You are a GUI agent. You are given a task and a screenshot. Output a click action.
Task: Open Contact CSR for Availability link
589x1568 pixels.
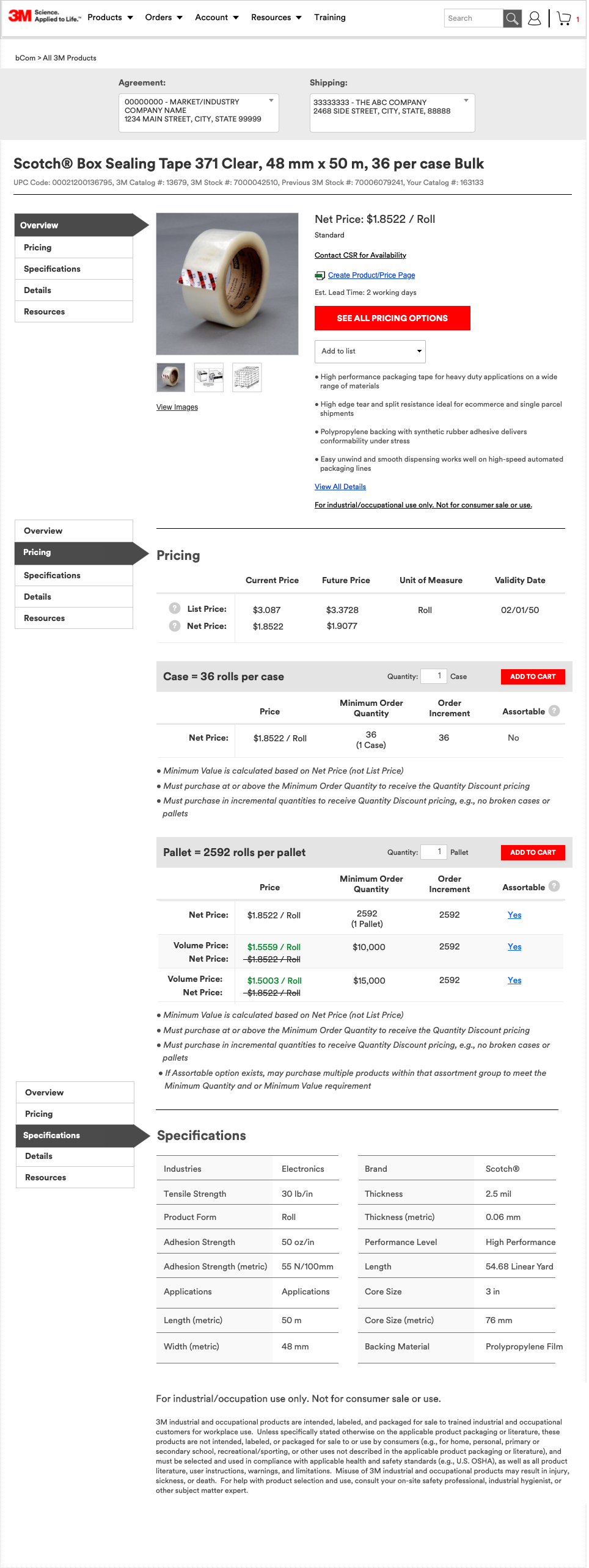click(360, 255)
